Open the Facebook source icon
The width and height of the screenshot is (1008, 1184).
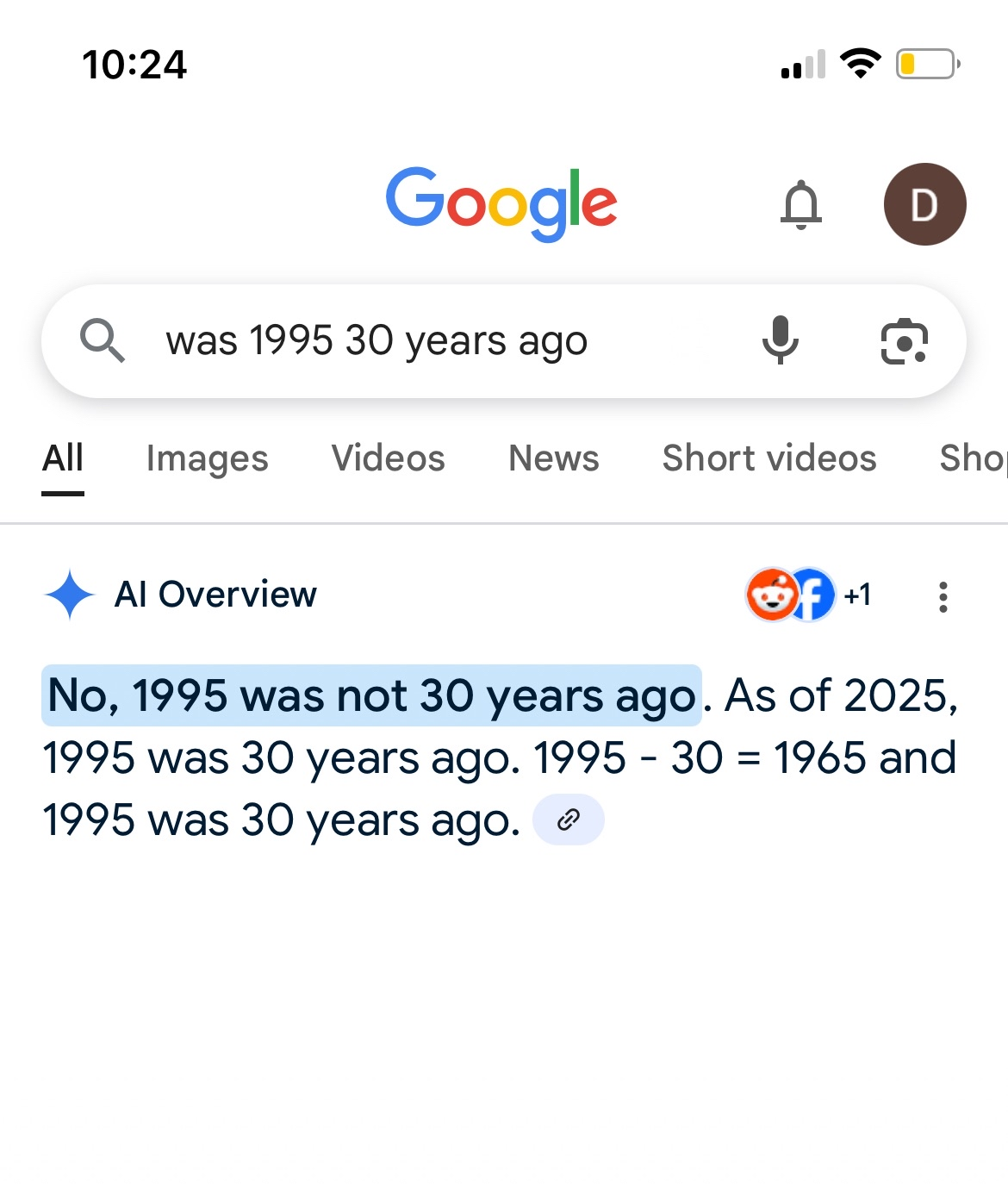pos(812,595)
